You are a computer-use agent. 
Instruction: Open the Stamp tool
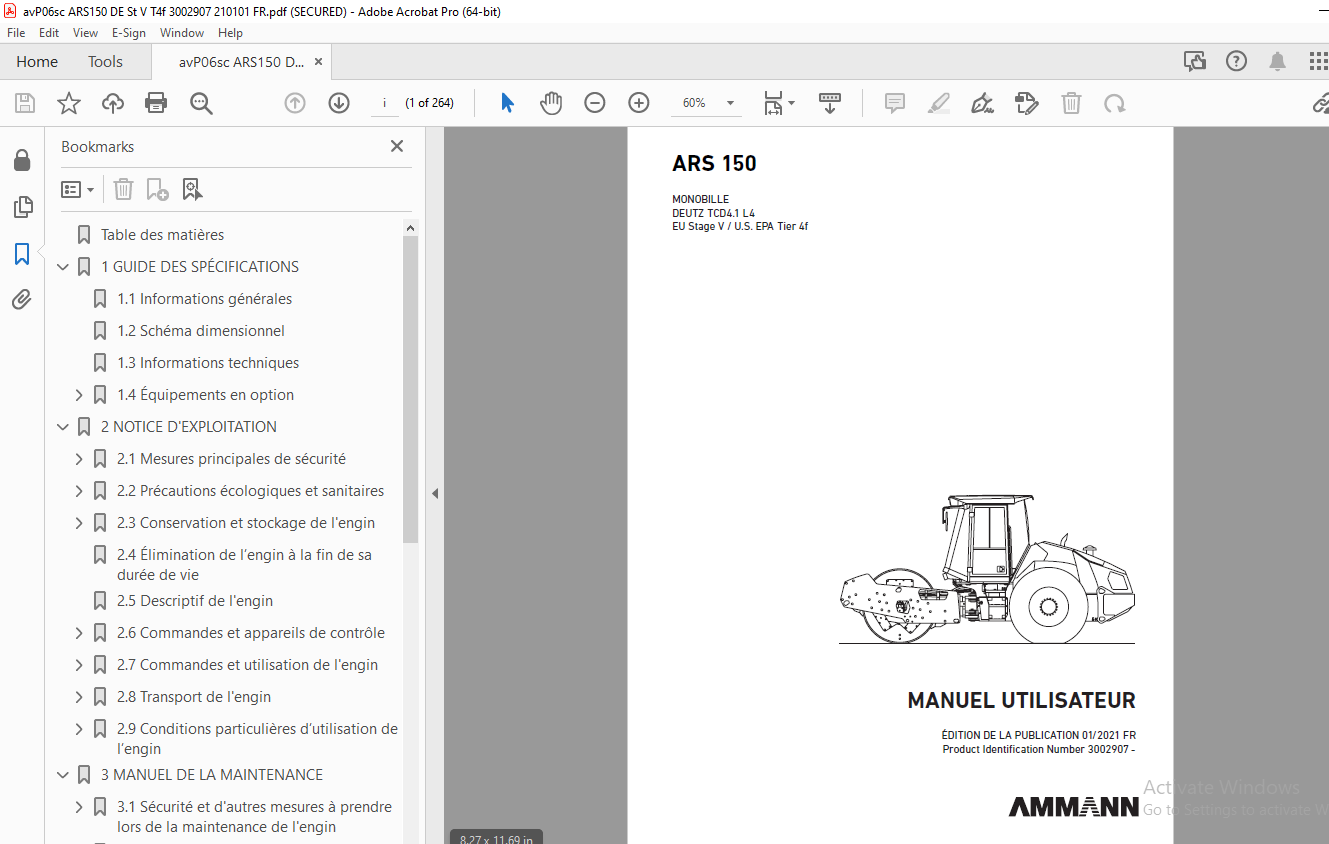[x=1027, y=103]
